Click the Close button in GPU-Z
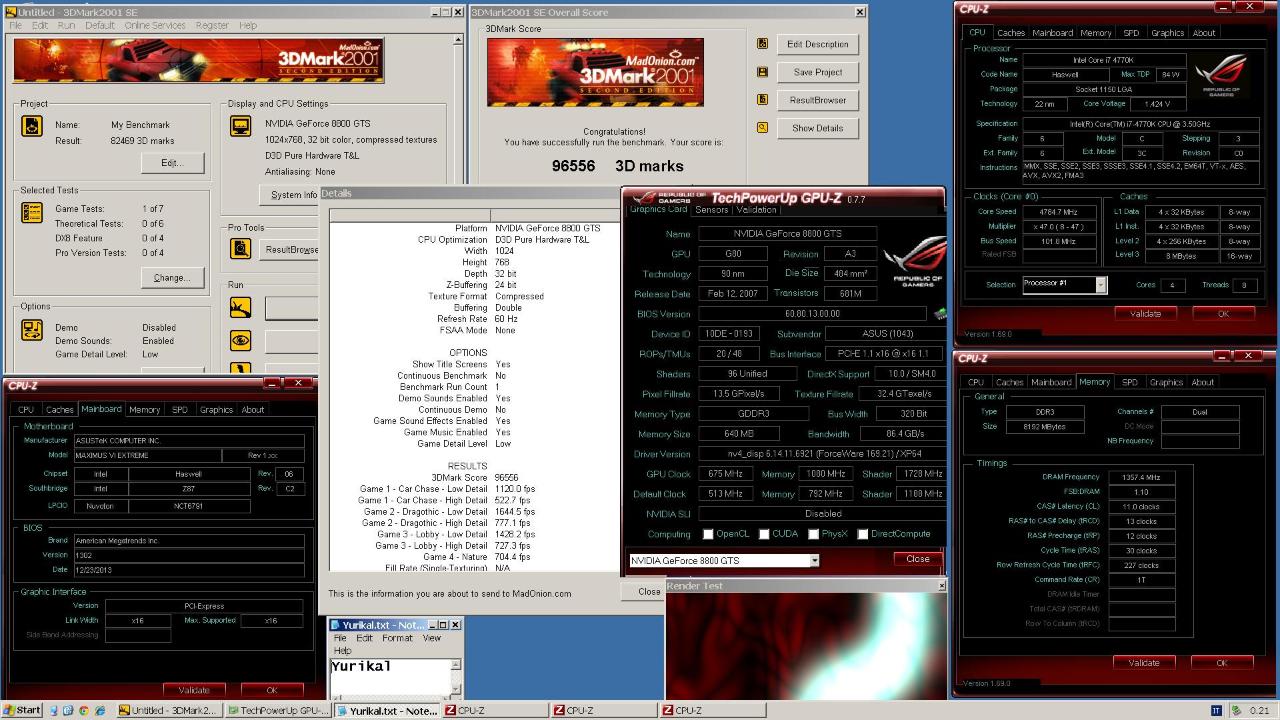Viewport: 1280px width, 720px height. 917,559
